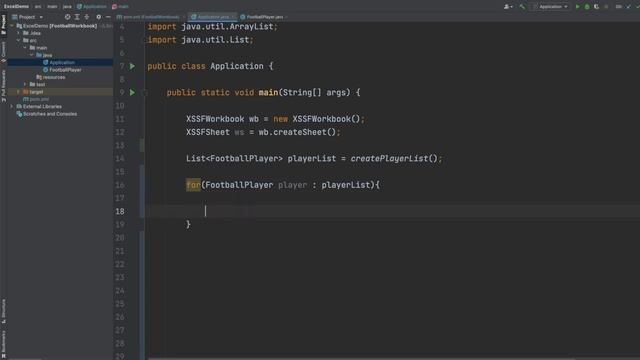Click the Select Opened File locate icon
The height and width of the screenshot is (360, 640).
point(67,17)
